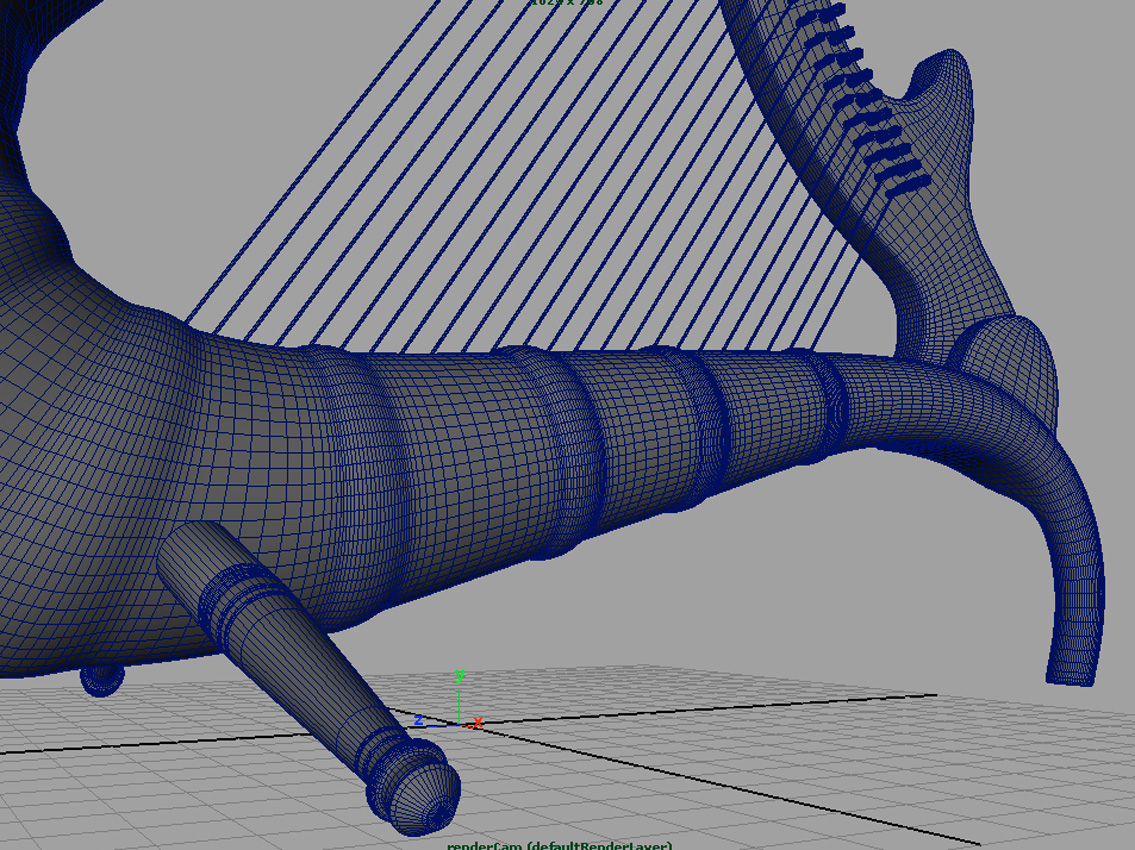
Task: Select the small round foot under the harp body
Action: click(x=102, y=681)
